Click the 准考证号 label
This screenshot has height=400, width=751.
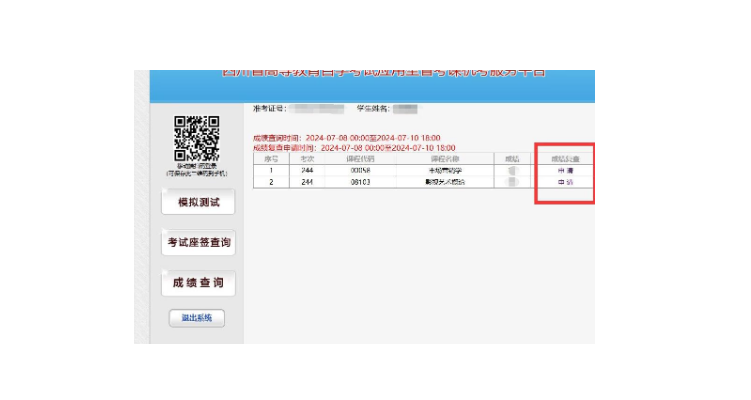pyautogui.click(x=270, y=109)
